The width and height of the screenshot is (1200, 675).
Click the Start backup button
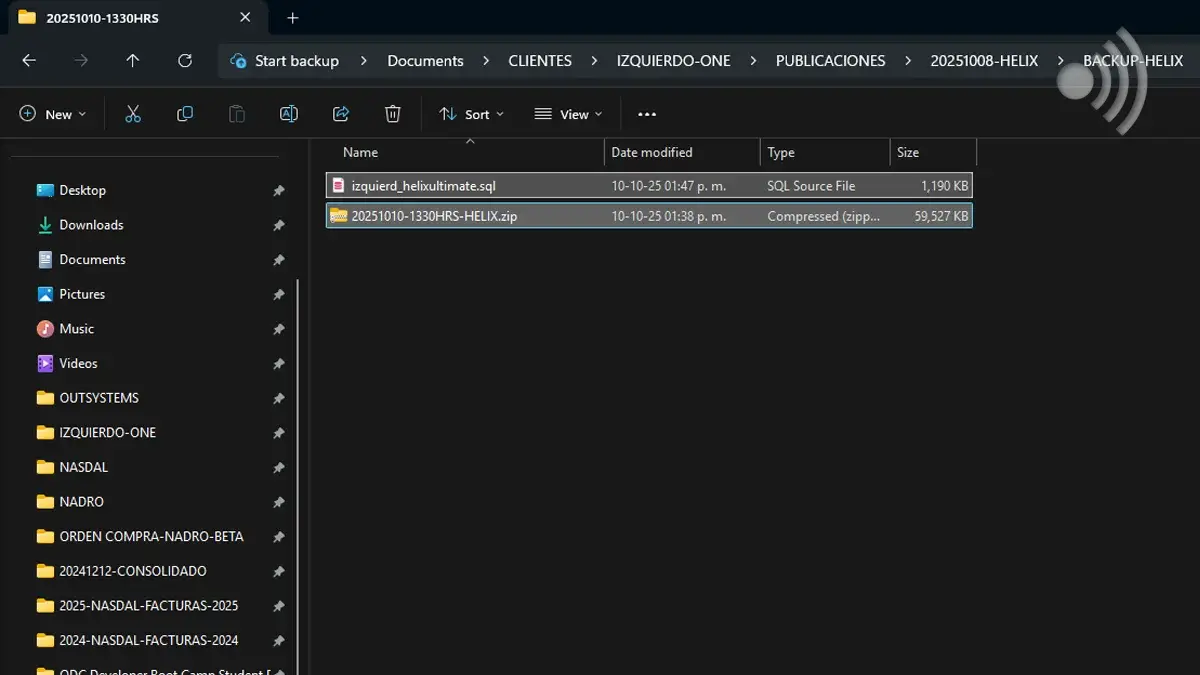[285, 61]
